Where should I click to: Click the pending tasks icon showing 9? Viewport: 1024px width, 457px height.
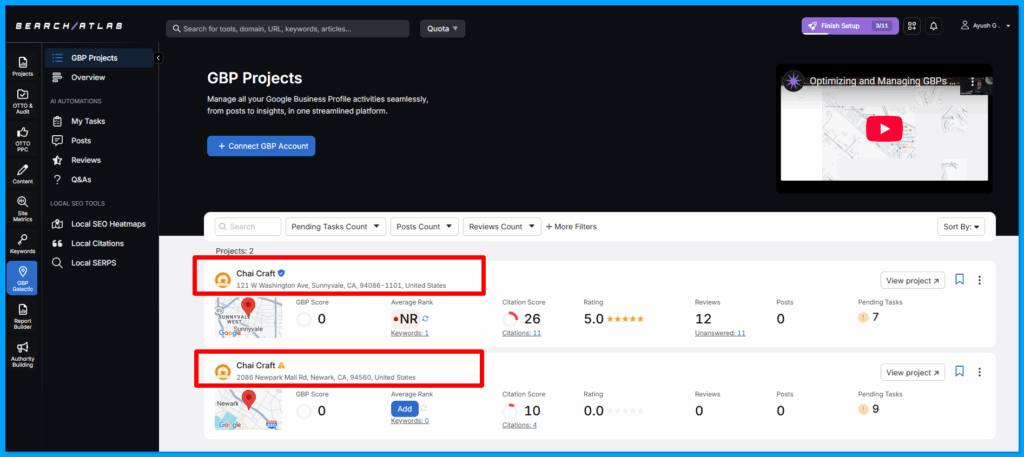click(x=863, y=409)
